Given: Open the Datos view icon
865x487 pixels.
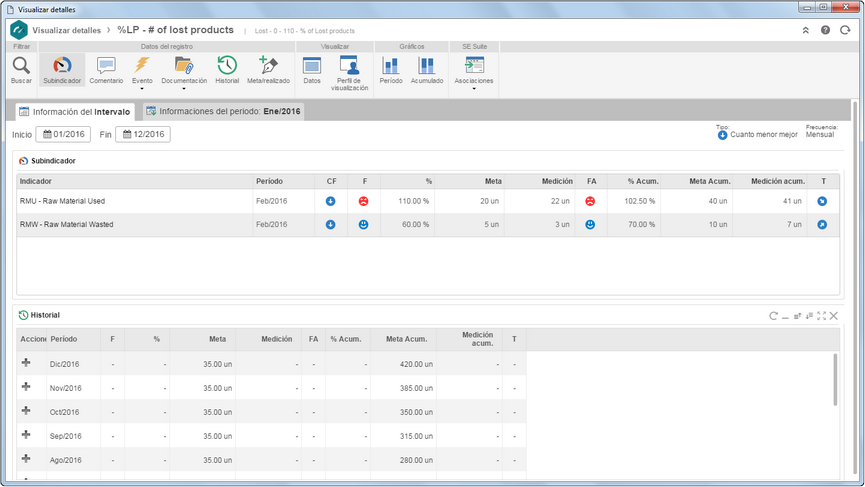Looking at the screenshot, I should tap(312, 66).
